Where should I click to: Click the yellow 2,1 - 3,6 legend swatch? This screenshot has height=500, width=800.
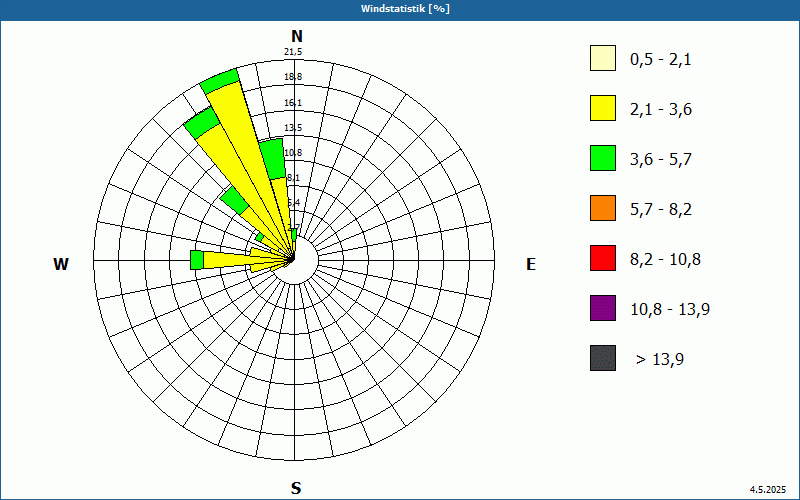coord(603,108)
